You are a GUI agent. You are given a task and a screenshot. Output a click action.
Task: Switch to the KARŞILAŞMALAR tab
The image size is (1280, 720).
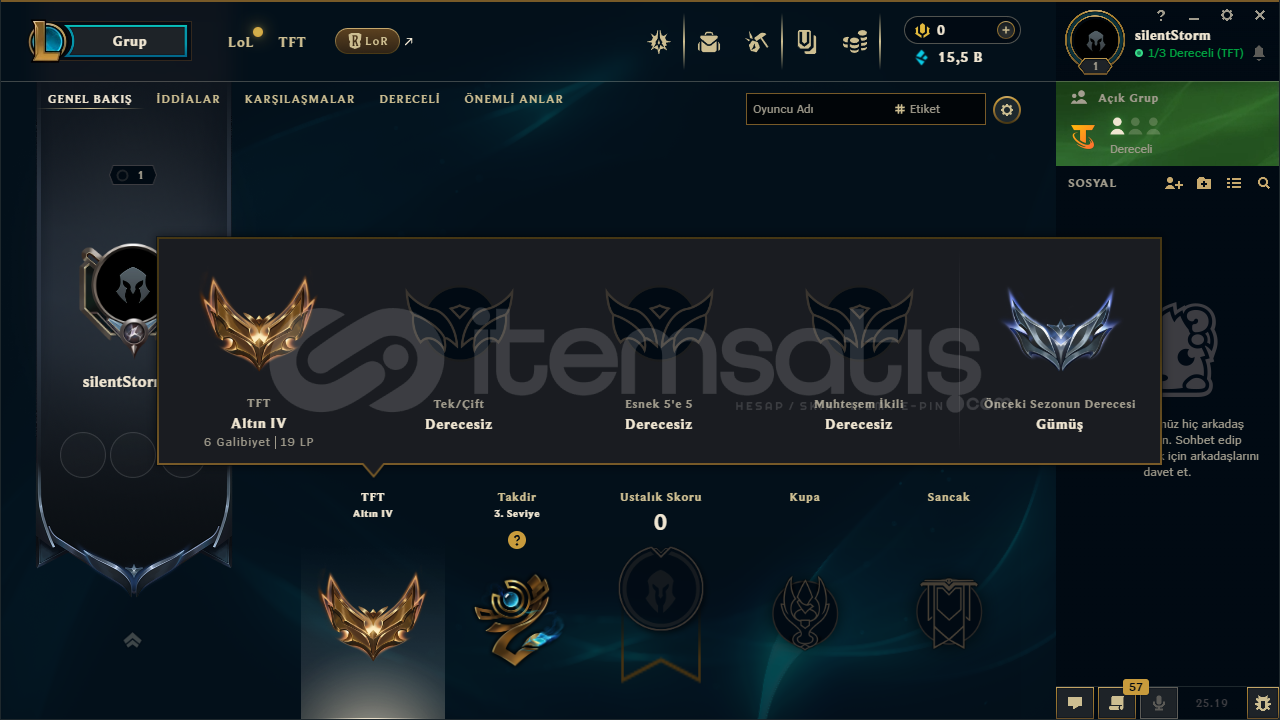300,99
